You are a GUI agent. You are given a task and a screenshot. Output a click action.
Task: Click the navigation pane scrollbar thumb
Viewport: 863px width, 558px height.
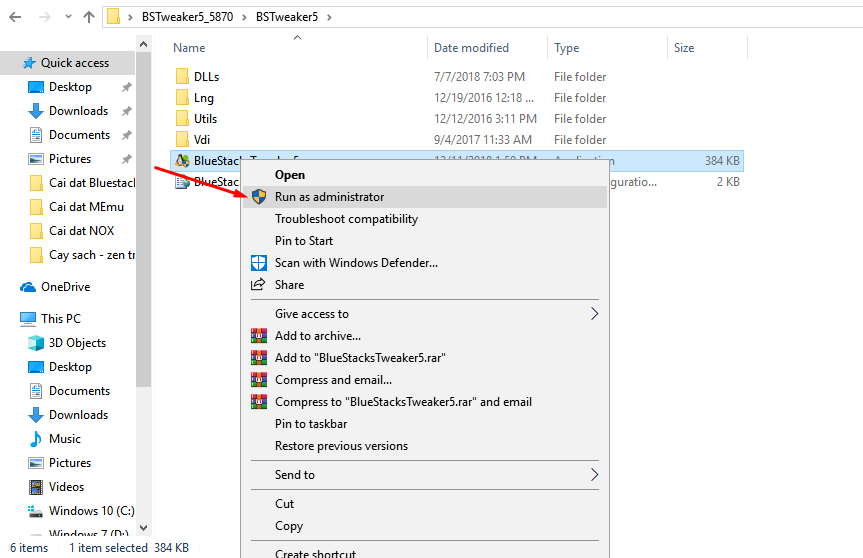point(143,220)
